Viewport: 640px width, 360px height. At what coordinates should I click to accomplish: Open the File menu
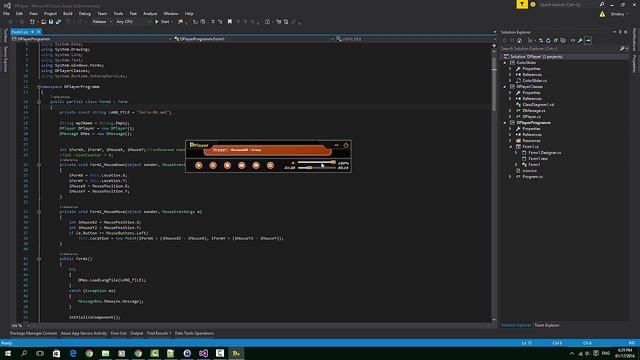coord(6,13)
